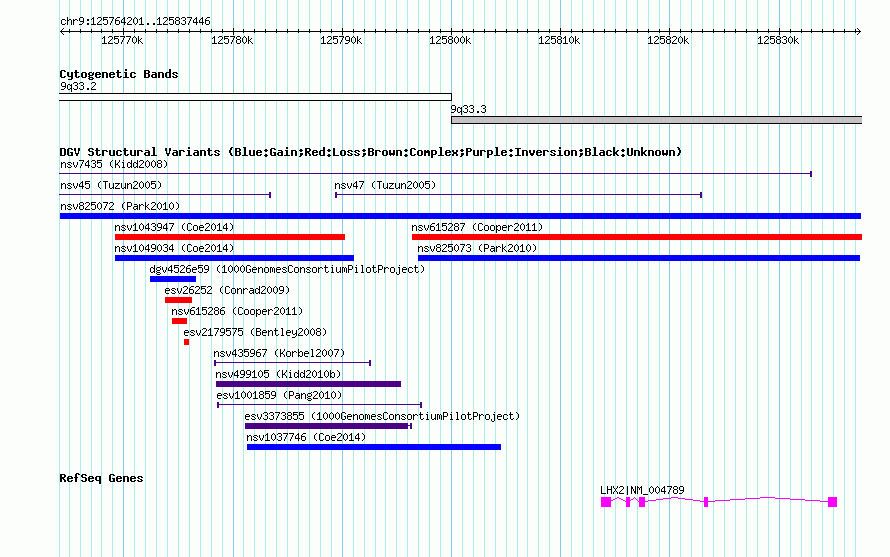Image resolution: width=890 pixels, height=557 pixels.
Task: Click the 125800k ruler tick label
Action: 450,40
